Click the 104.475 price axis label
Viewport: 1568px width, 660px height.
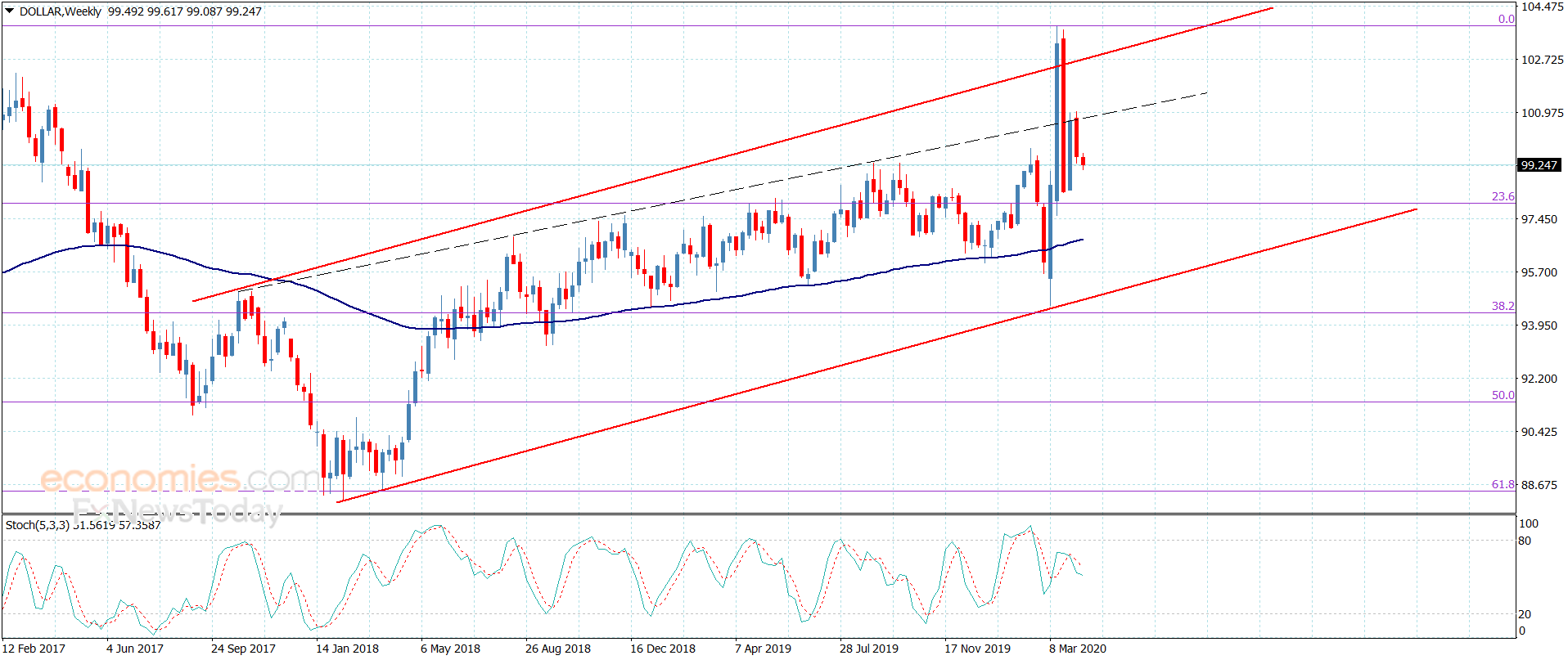click(x=1542, y=7)
